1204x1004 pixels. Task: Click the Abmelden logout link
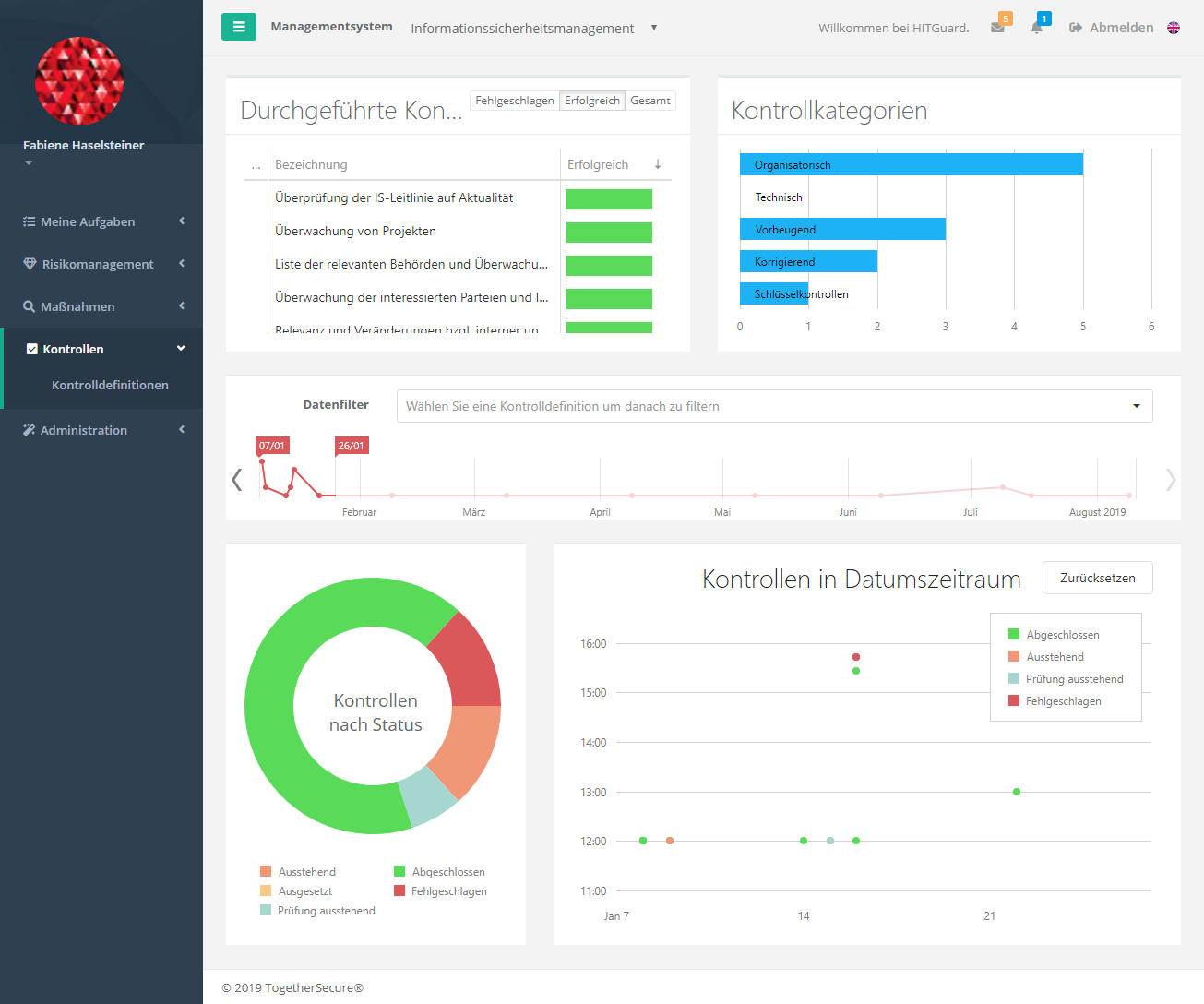pos(1111,28)
